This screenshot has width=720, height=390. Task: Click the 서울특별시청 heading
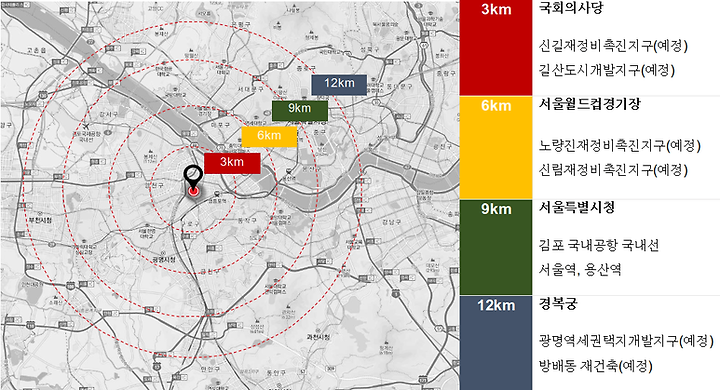point(577,208)
